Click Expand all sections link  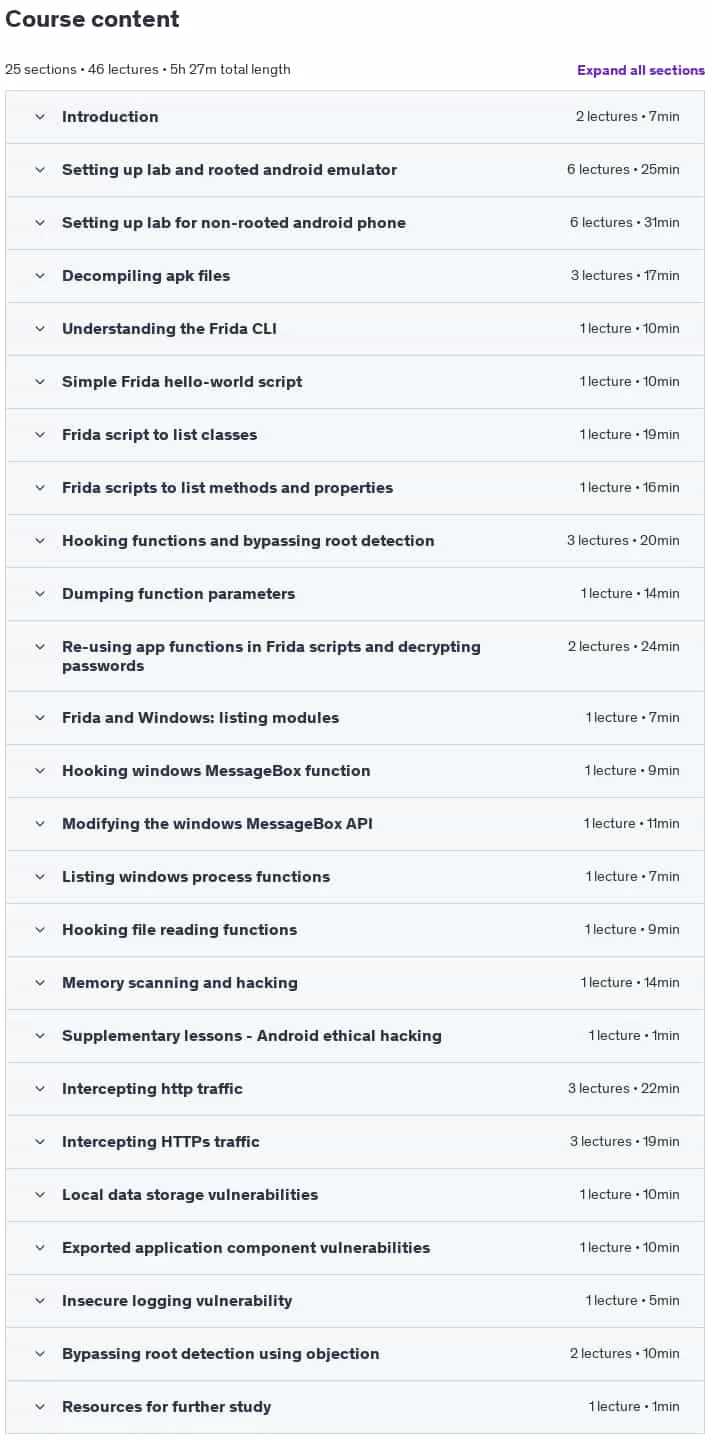(x=641, y=70)
